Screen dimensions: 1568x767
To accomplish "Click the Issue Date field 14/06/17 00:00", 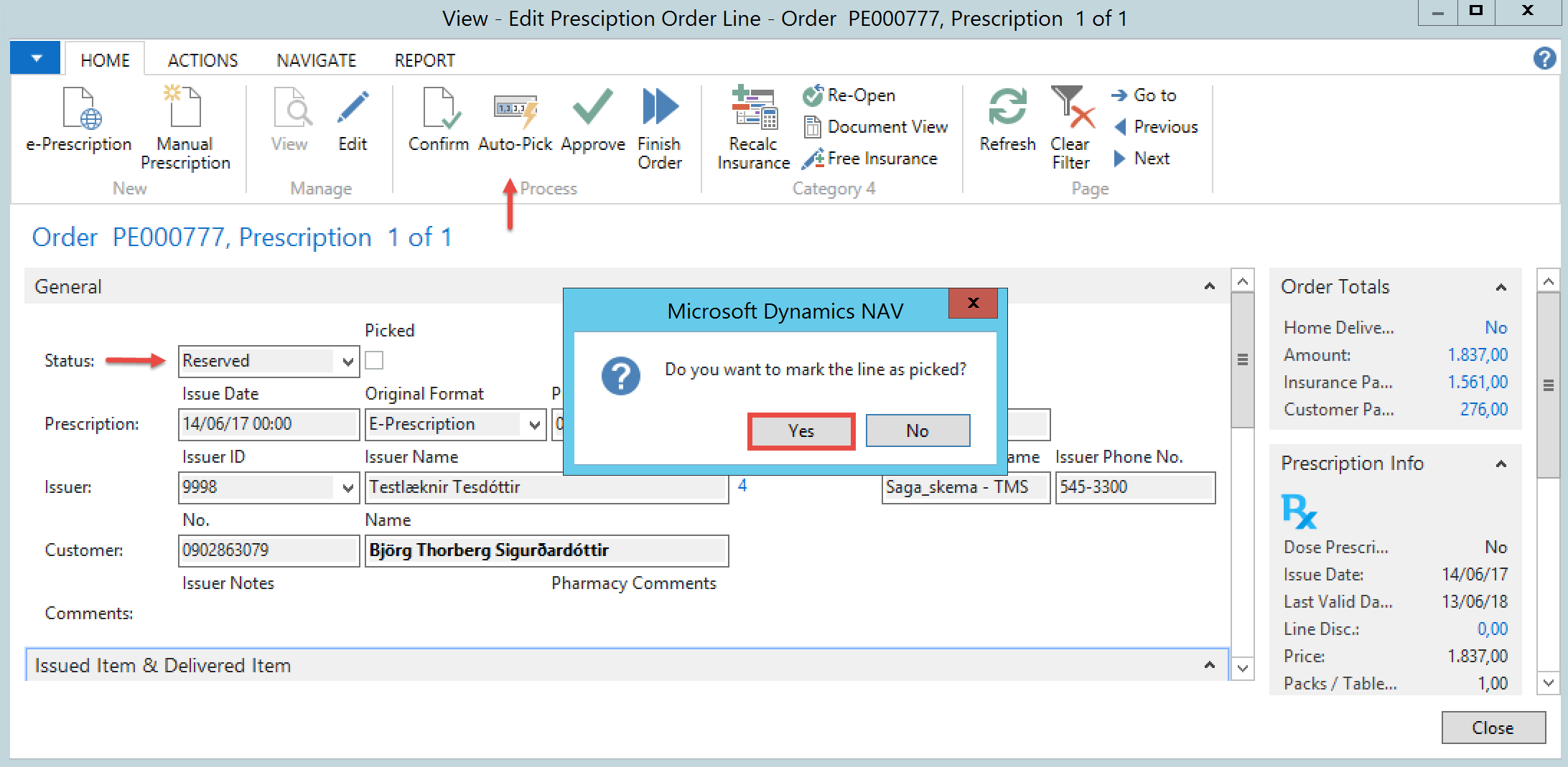I will pyautogui.click(x=269, y=424).
